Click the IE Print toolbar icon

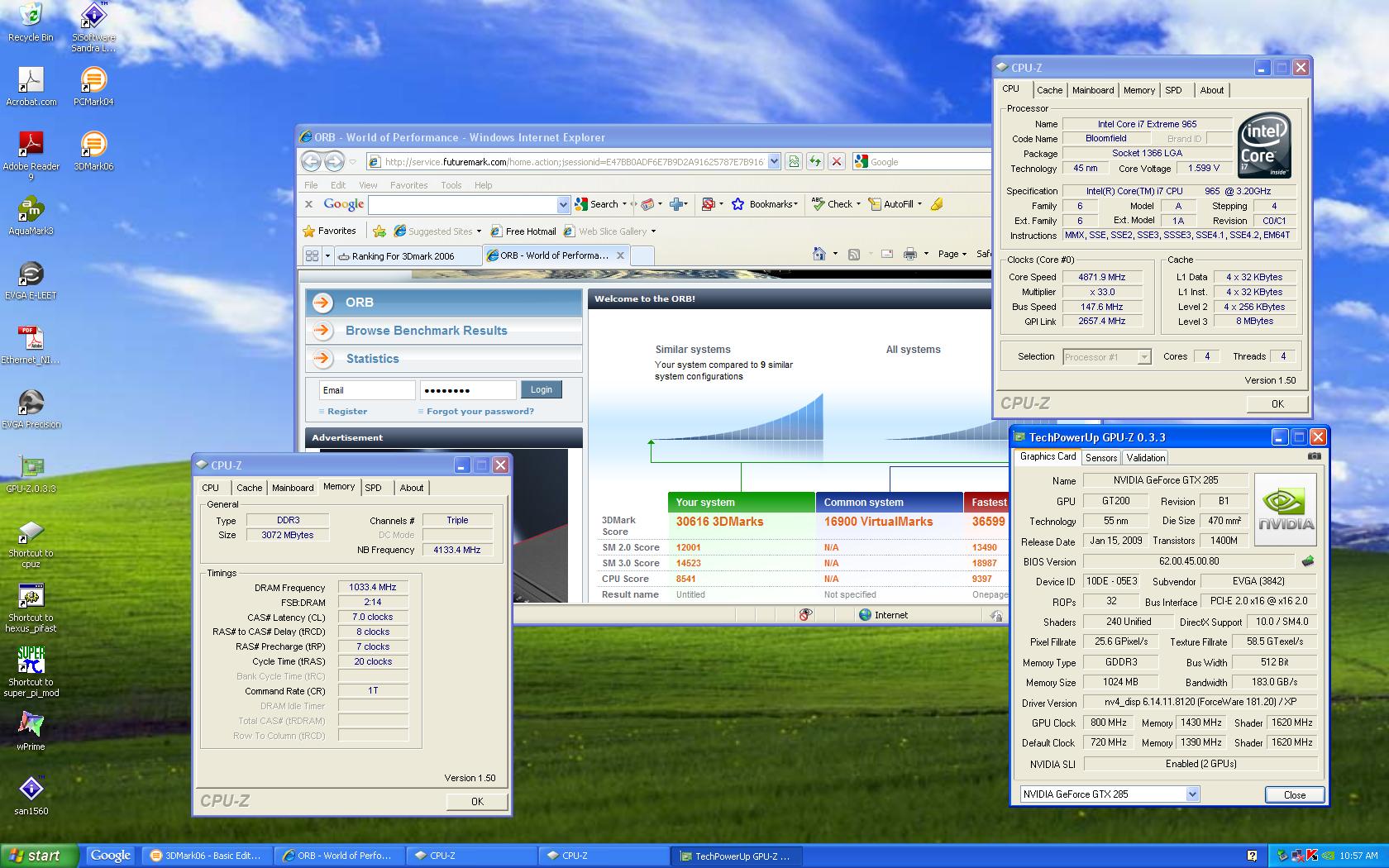909,254
